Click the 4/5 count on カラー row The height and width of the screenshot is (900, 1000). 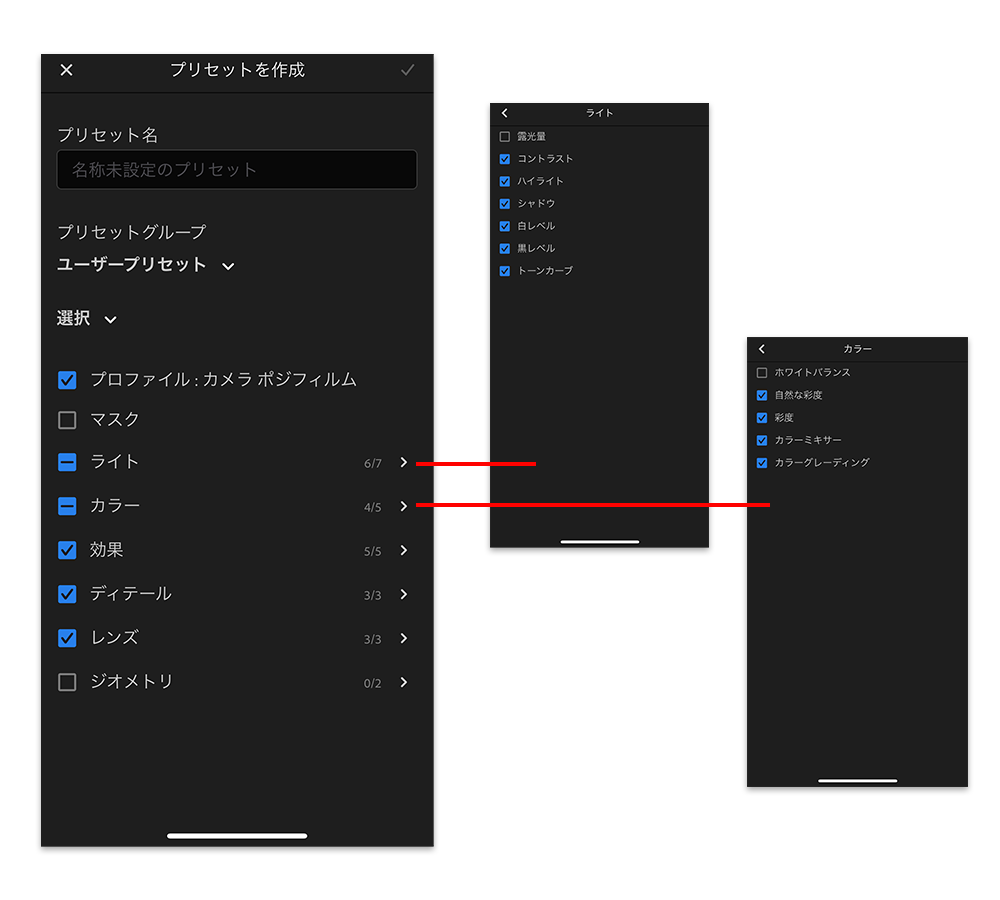[x=372, y=508]
